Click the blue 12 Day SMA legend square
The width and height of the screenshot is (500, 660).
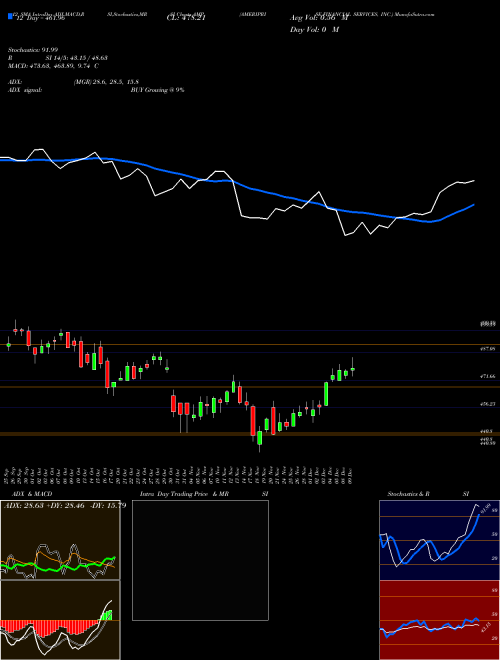tap(11, 17)
